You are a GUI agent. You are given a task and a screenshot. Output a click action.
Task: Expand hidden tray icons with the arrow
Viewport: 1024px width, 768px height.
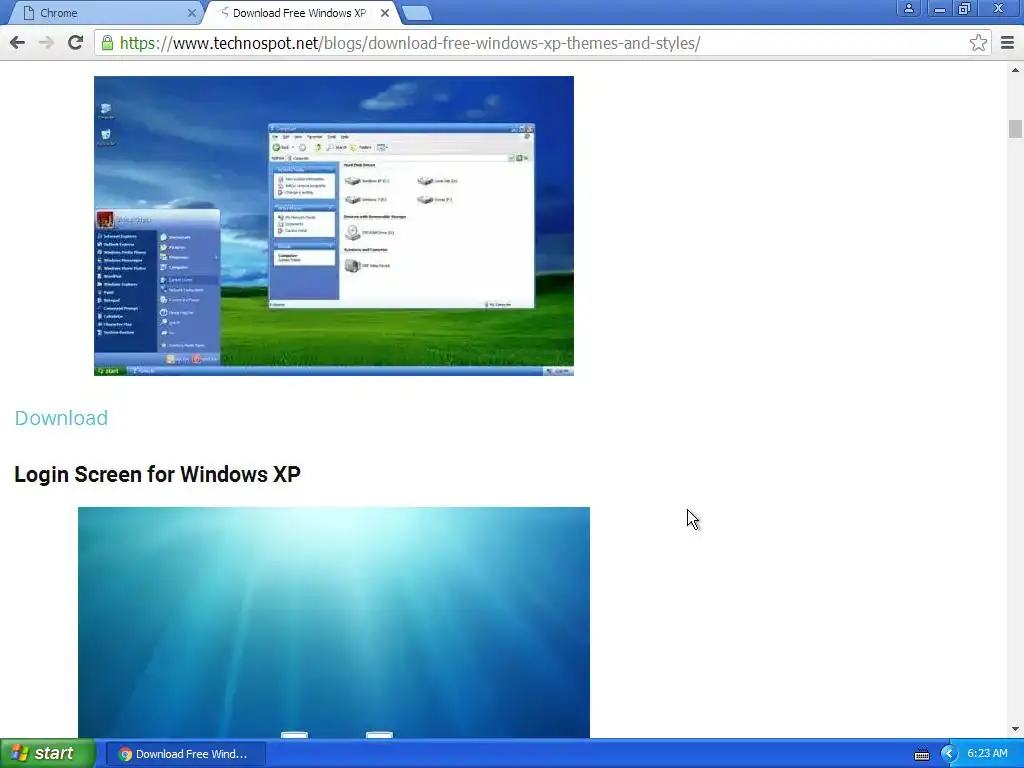point(948,754)
